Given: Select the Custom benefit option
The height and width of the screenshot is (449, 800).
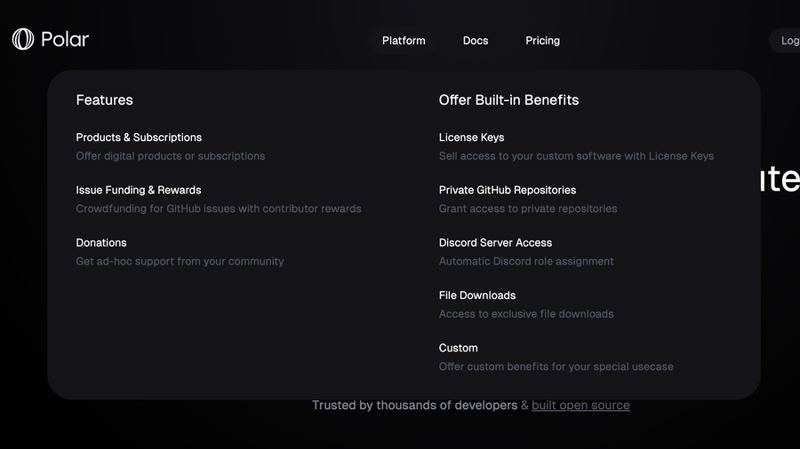Looking at the screenshot, I should (x=458, y=348).
